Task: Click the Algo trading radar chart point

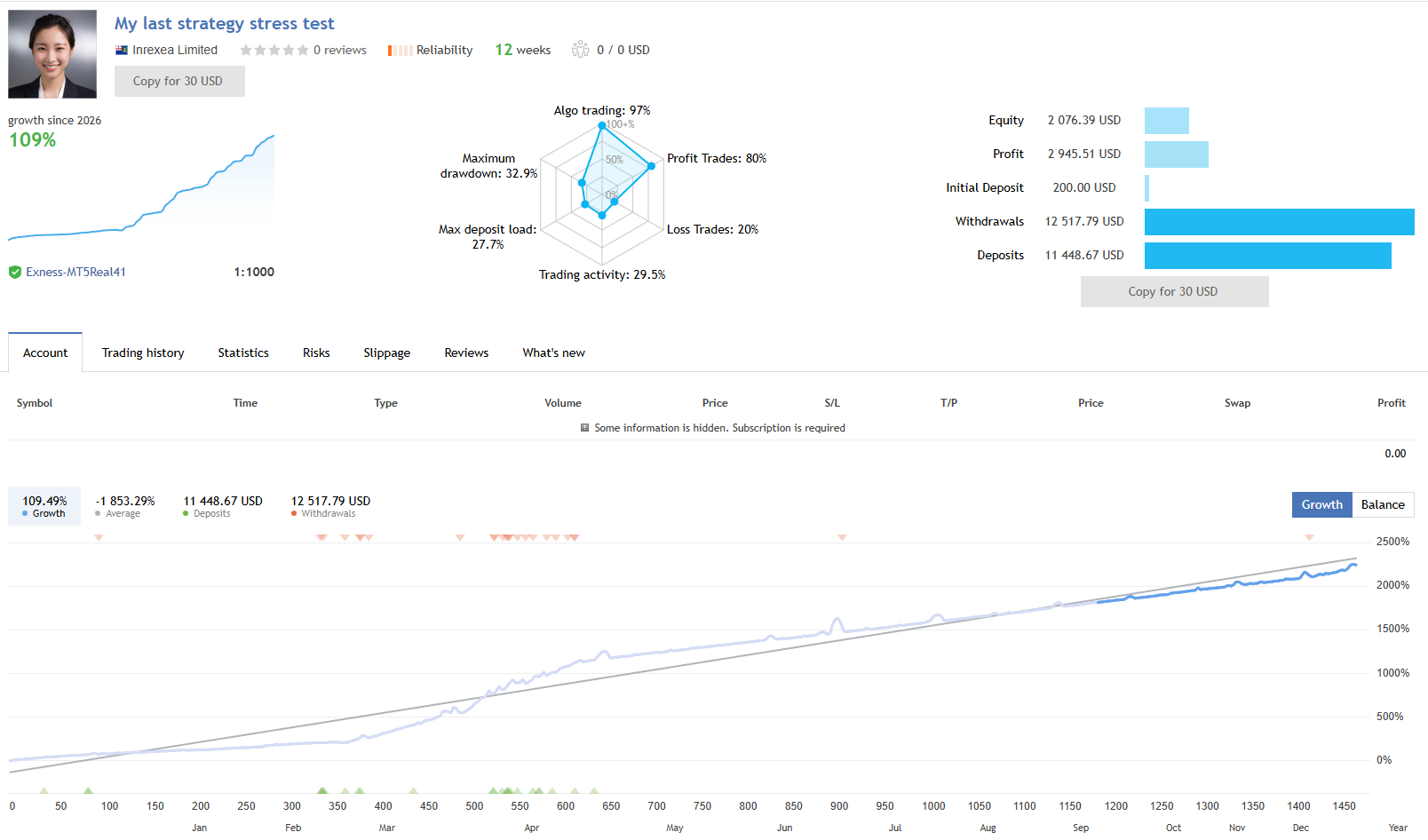Action: point(602,125)
